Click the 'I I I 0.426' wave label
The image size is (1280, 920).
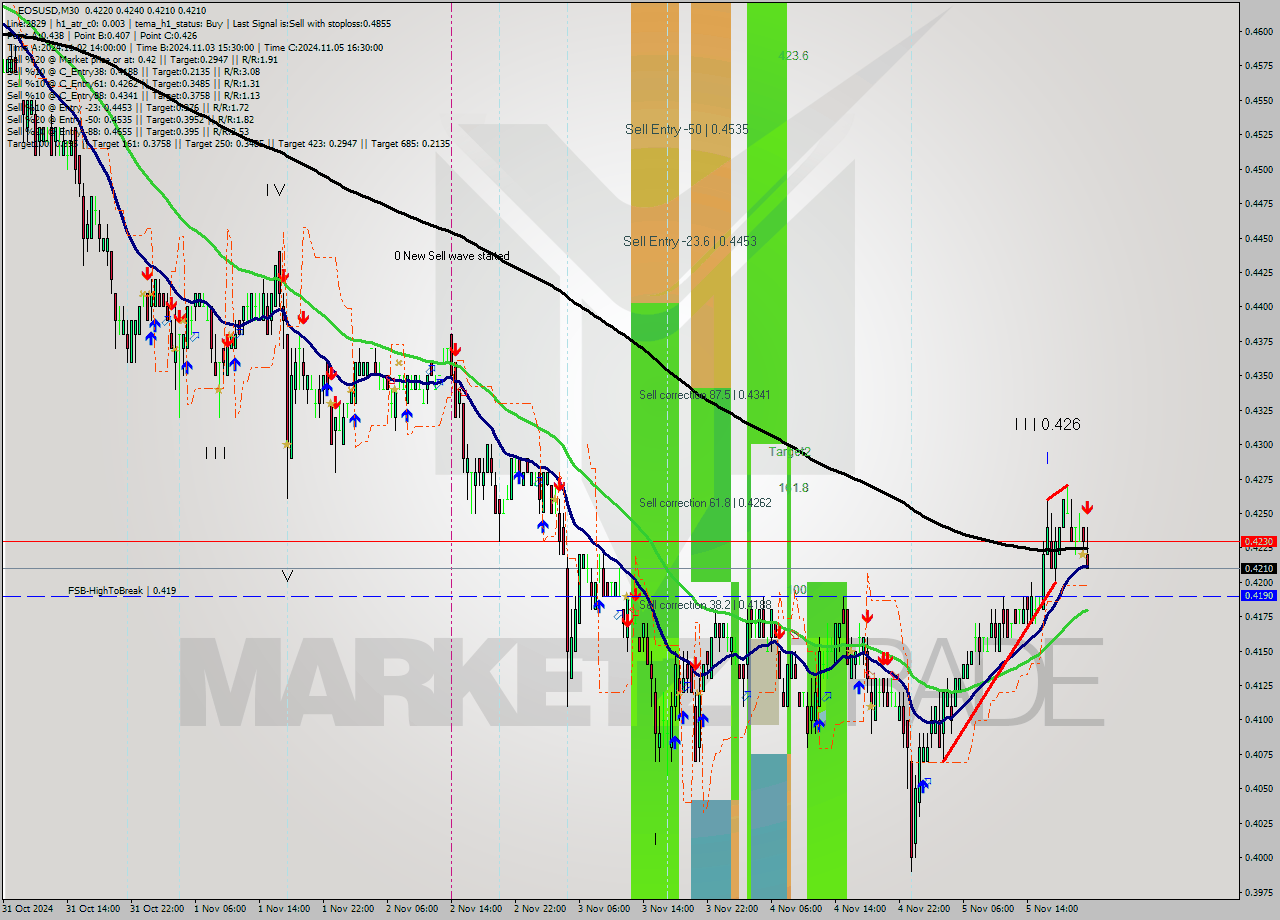pyautogui.click(x=1047, y=424)
